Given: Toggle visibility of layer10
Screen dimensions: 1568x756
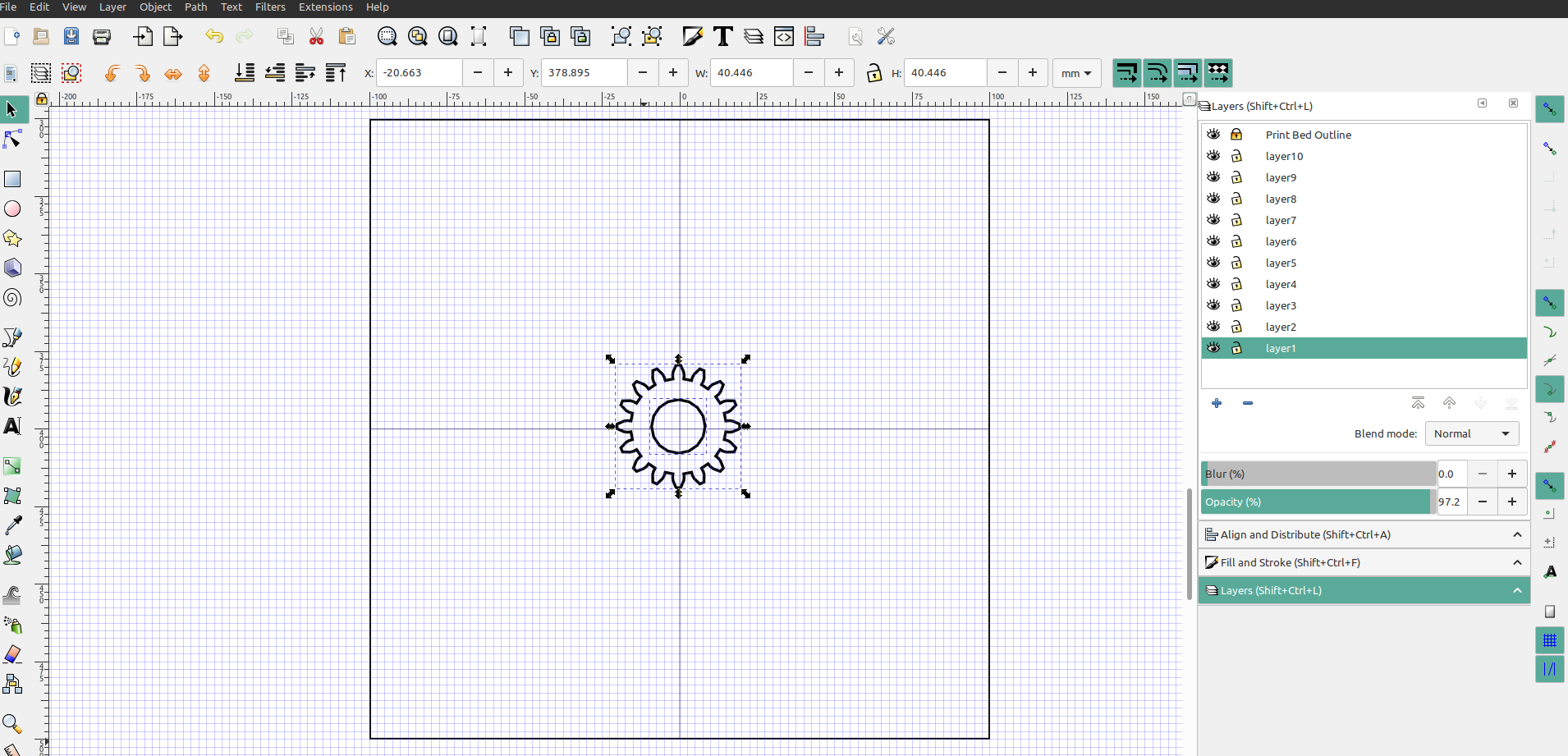Looking at the screenshot, I should [x=1213, y=156].
